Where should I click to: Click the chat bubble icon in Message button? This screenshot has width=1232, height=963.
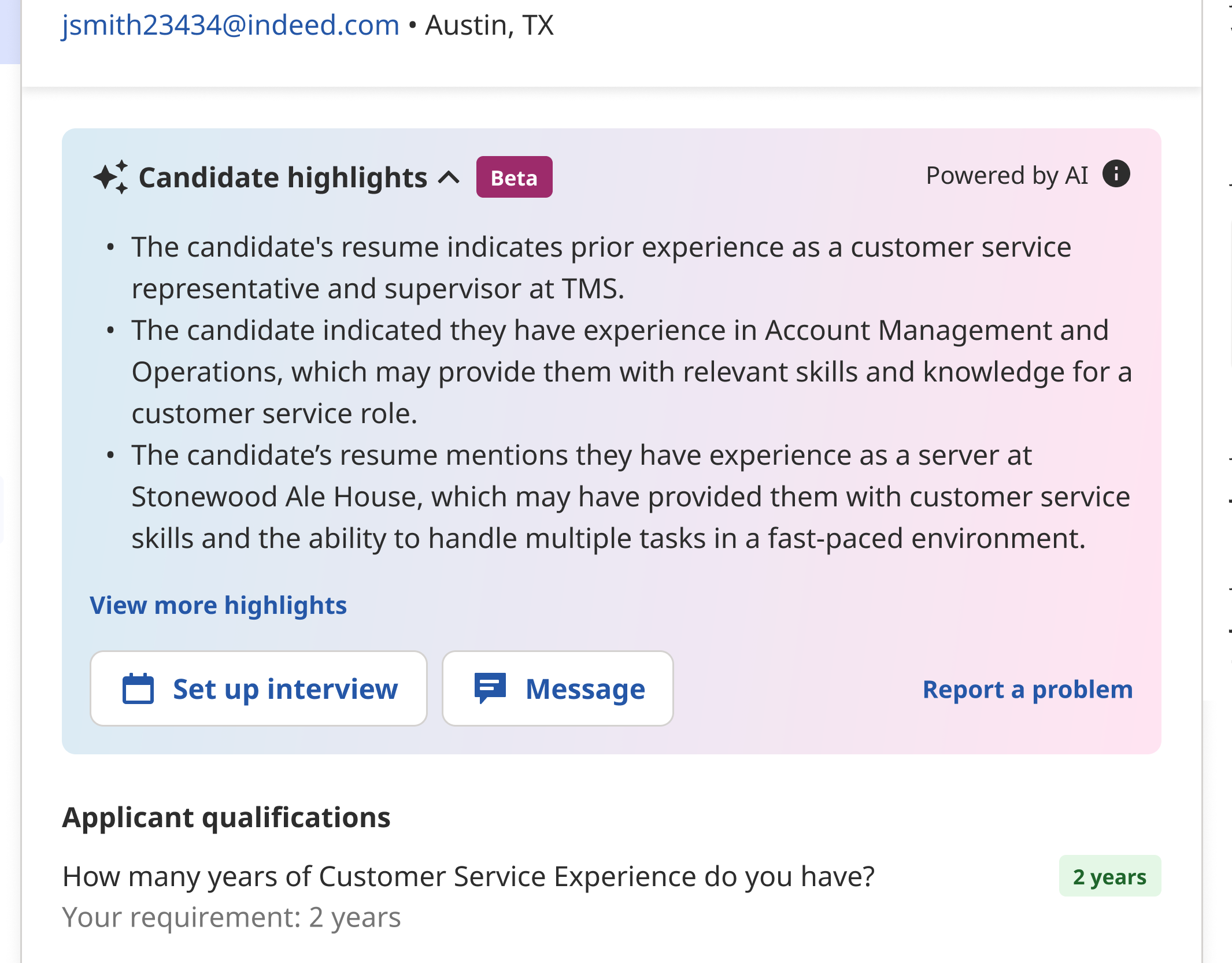click(490, 688)
